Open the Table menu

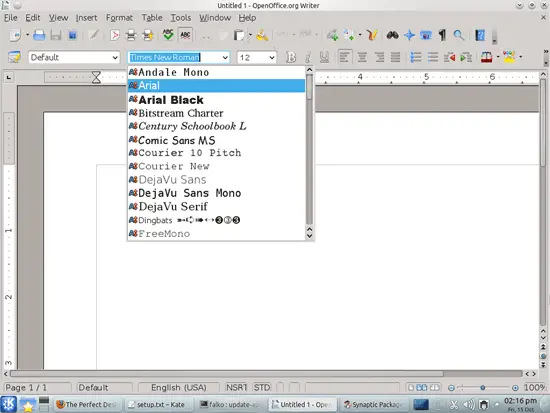click(x=152, y=18)
